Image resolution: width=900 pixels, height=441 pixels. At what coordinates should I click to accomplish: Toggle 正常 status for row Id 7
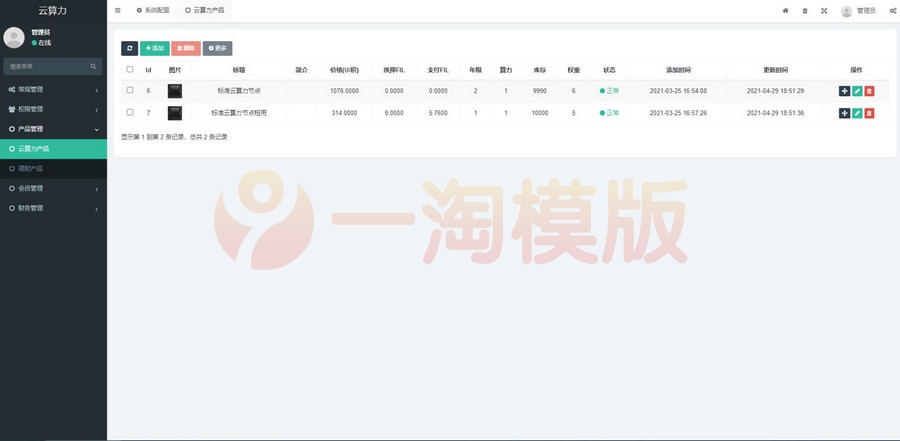609,113
